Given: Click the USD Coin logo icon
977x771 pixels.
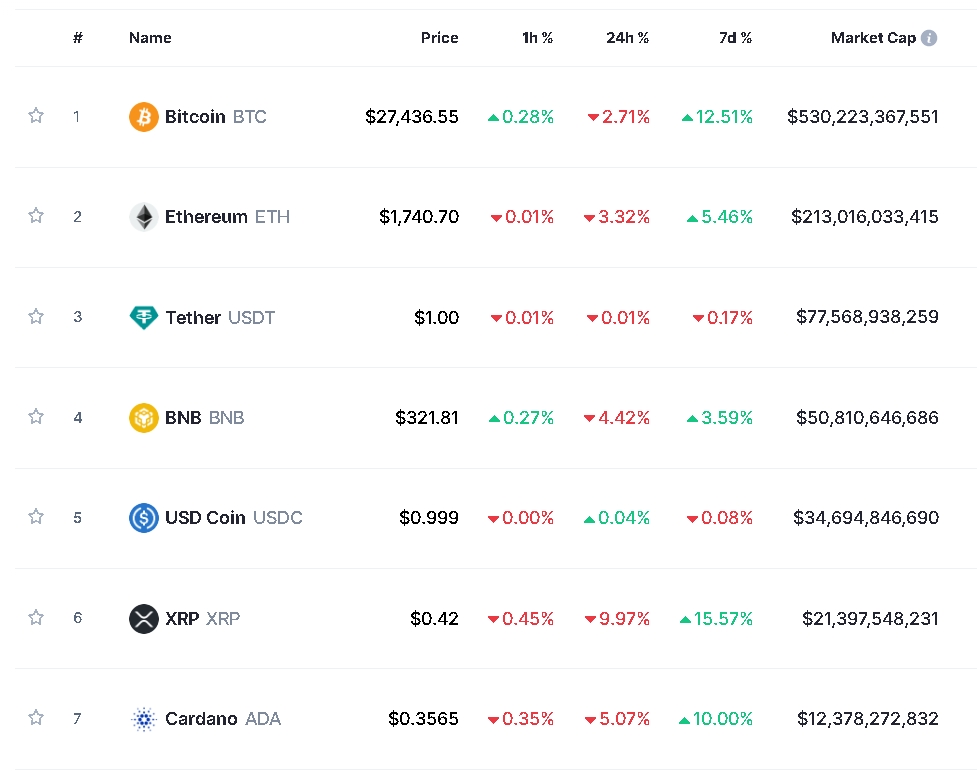Looking at the screenshot, I should pyautogui.click(x=144, y=517).
